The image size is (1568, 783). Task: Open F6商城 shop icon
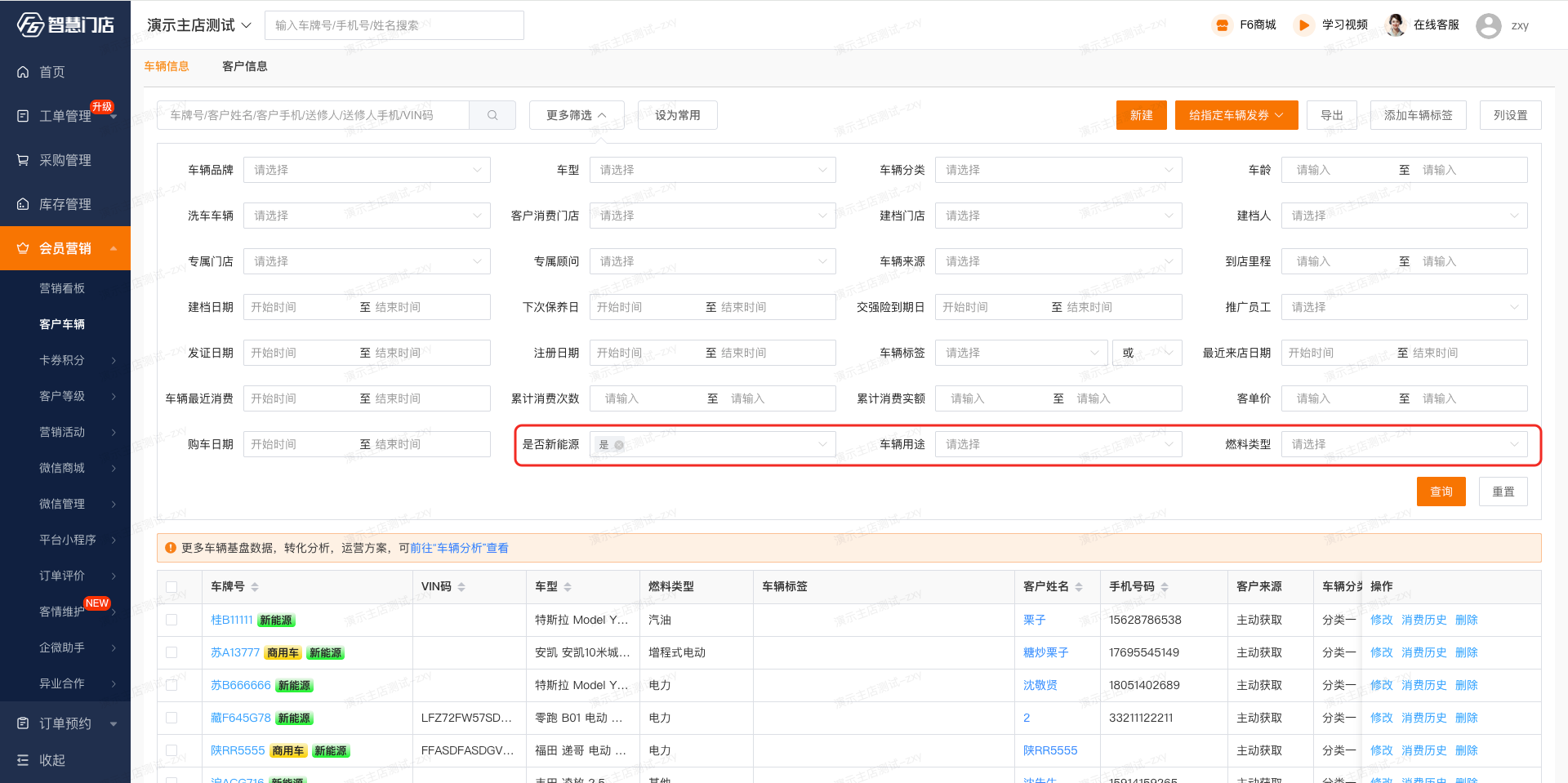[1222, 25]
